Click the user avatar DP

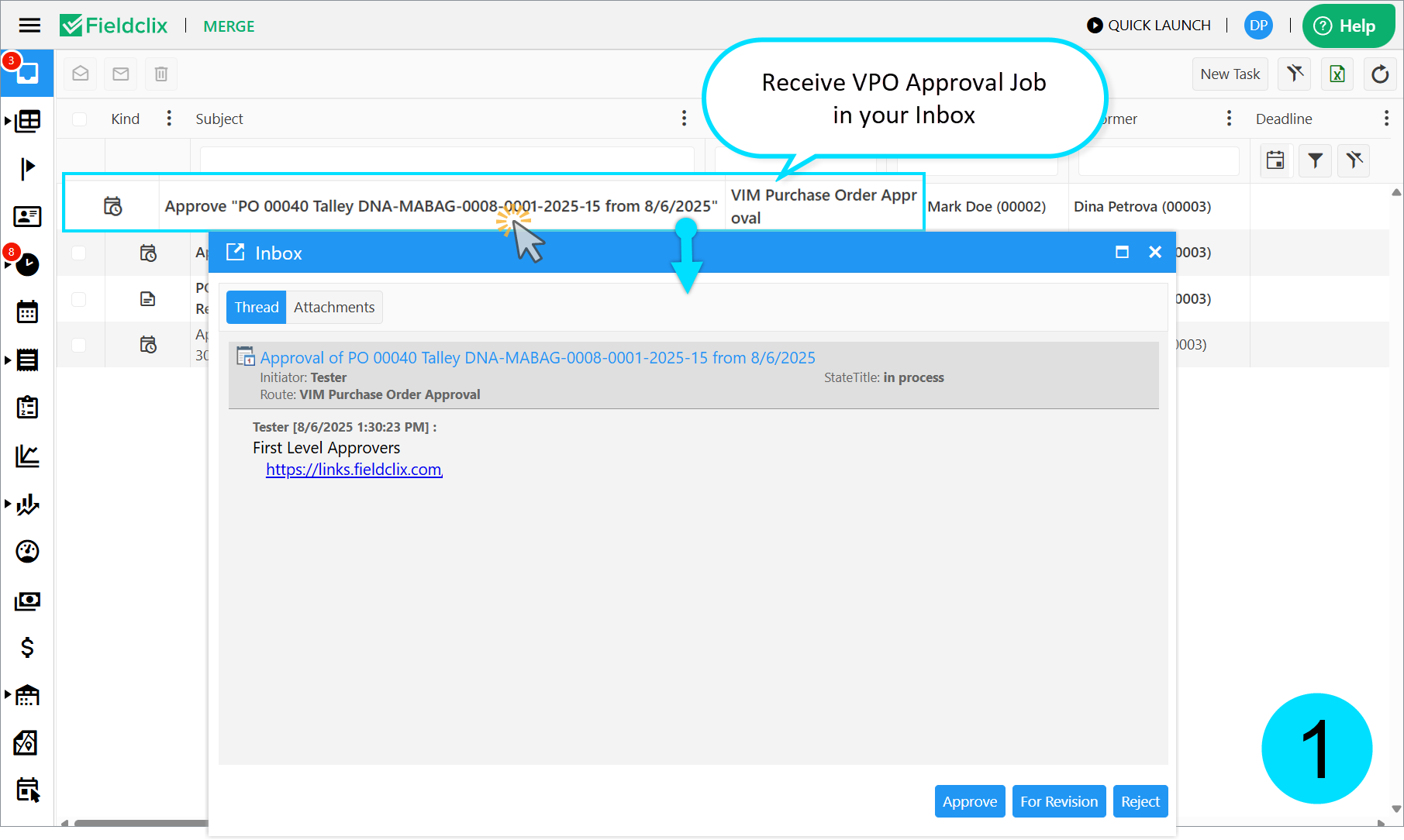coord(1258,26)
